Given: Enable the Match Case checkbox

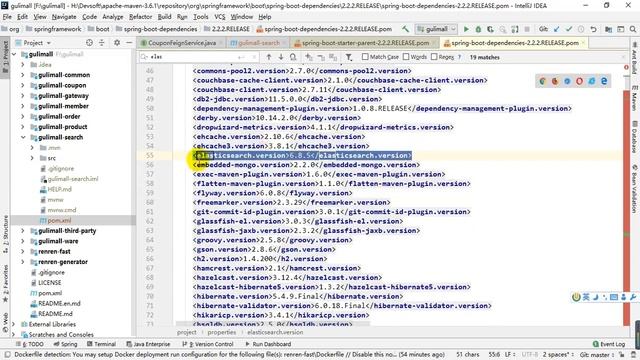Looking at the screenshot, I should (x=365, y=57).
